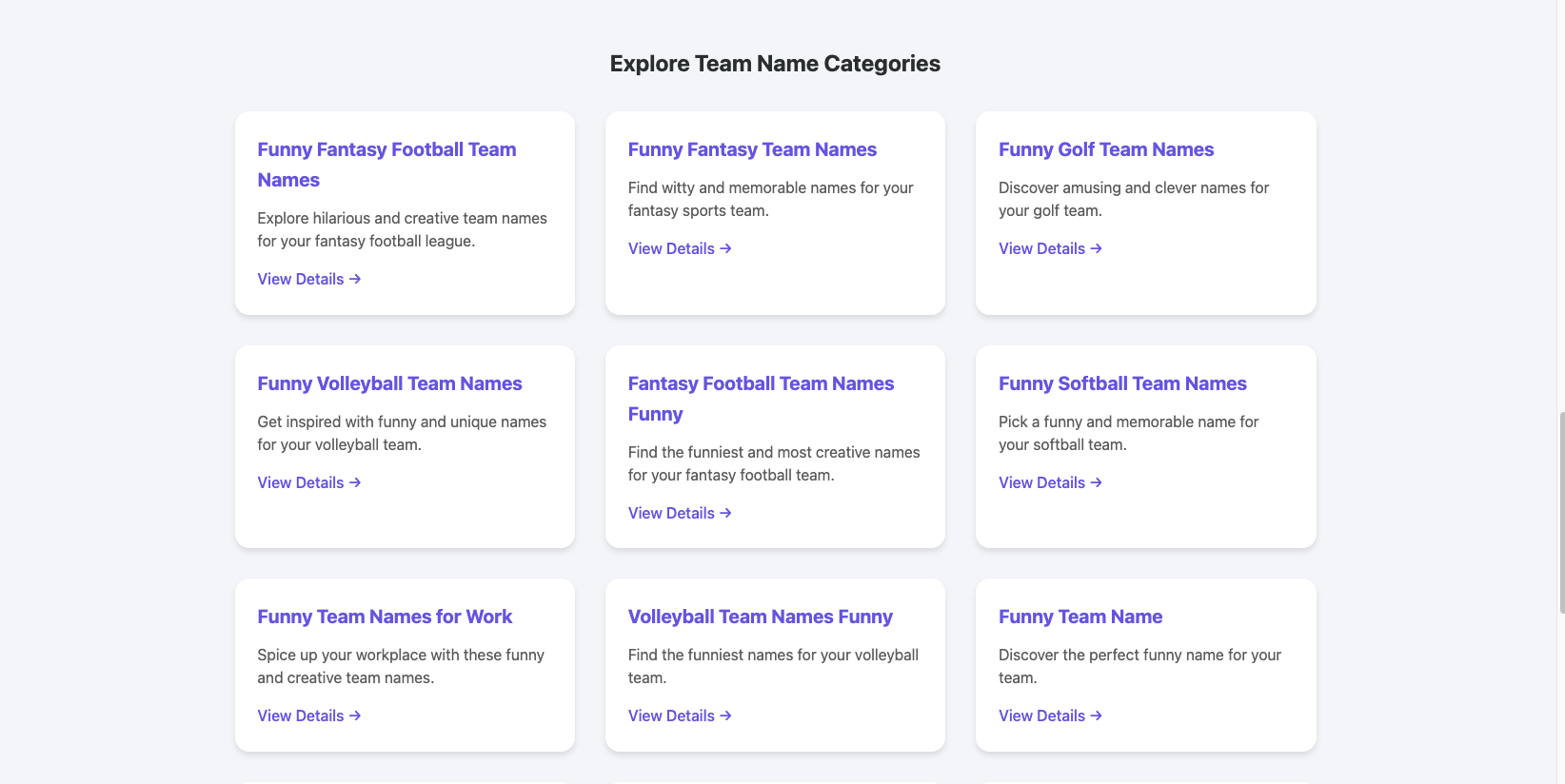Click the page vertical scrollbar thumb
This screenshot has height=784, width=1565.
[x=1561, y=513]
